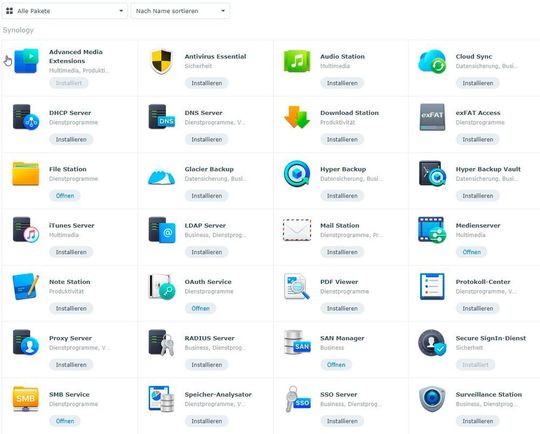Screen dimensions: 540x434
Task: Open File Station with Öffnen button
Action: pos(65,196)
